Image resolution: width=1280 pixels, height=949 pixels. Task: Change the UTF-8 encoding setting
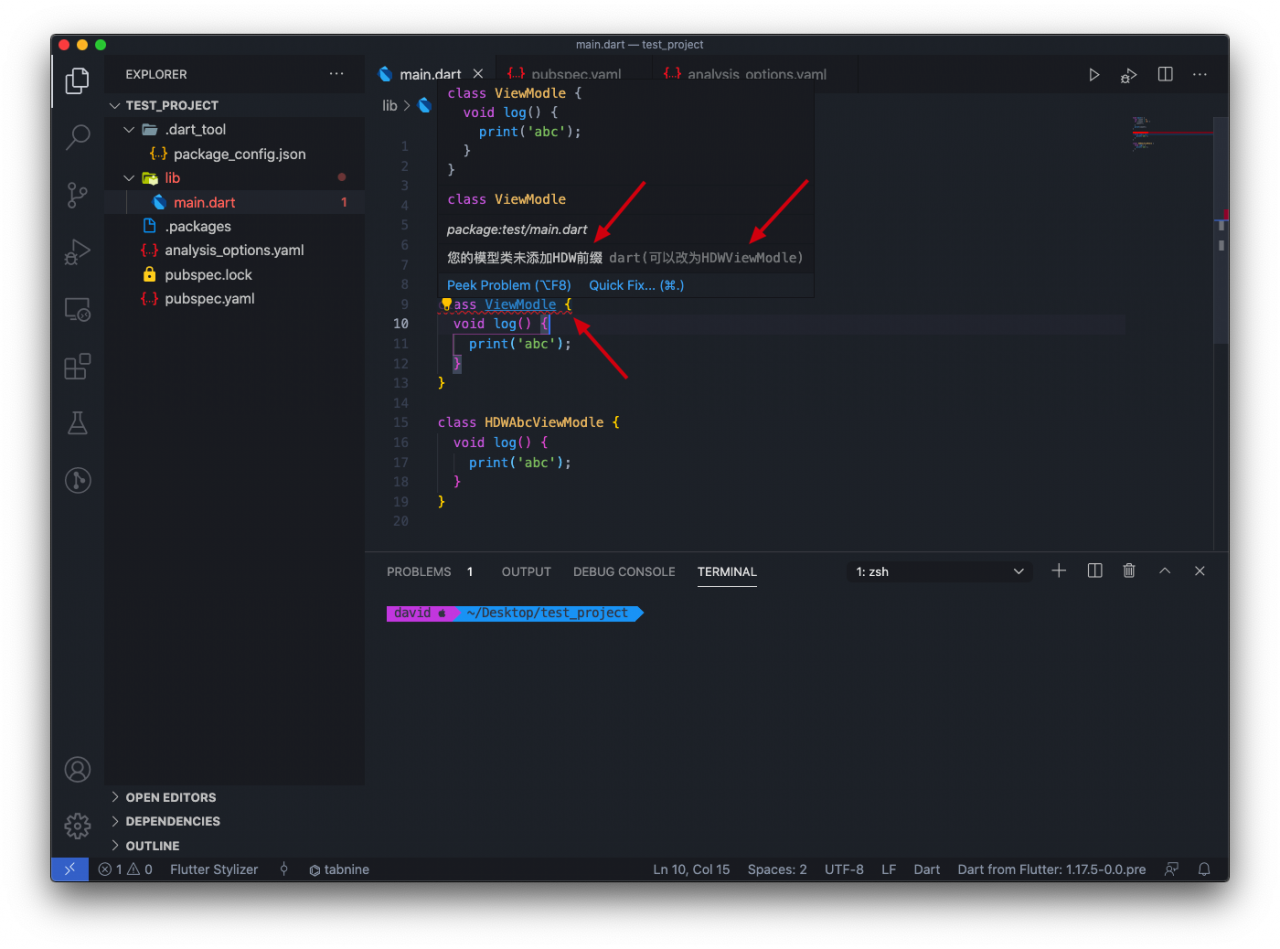(x=844, y=869)
